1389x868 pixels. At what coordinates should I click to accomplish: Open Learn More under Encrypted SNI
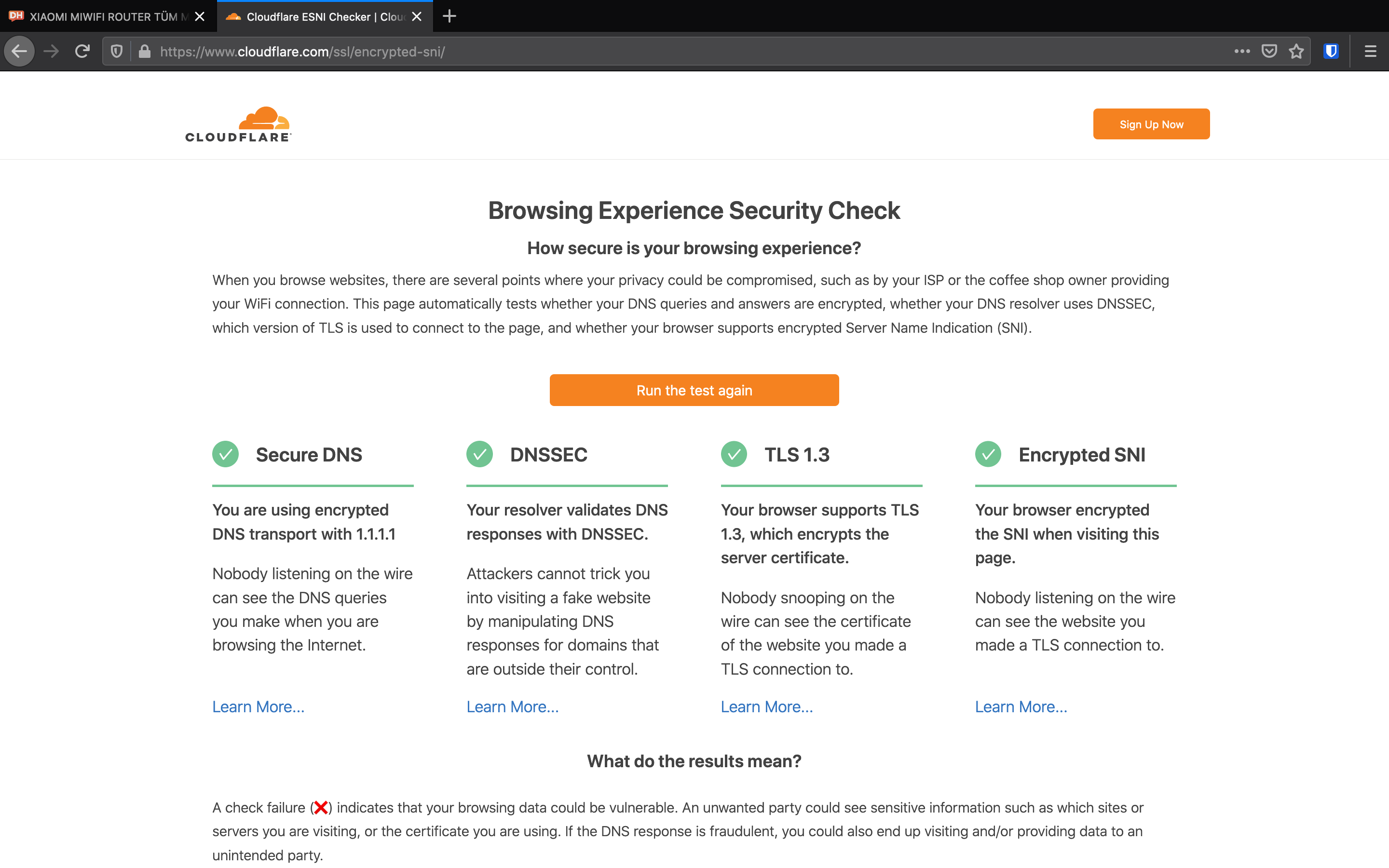point(1021,706)
